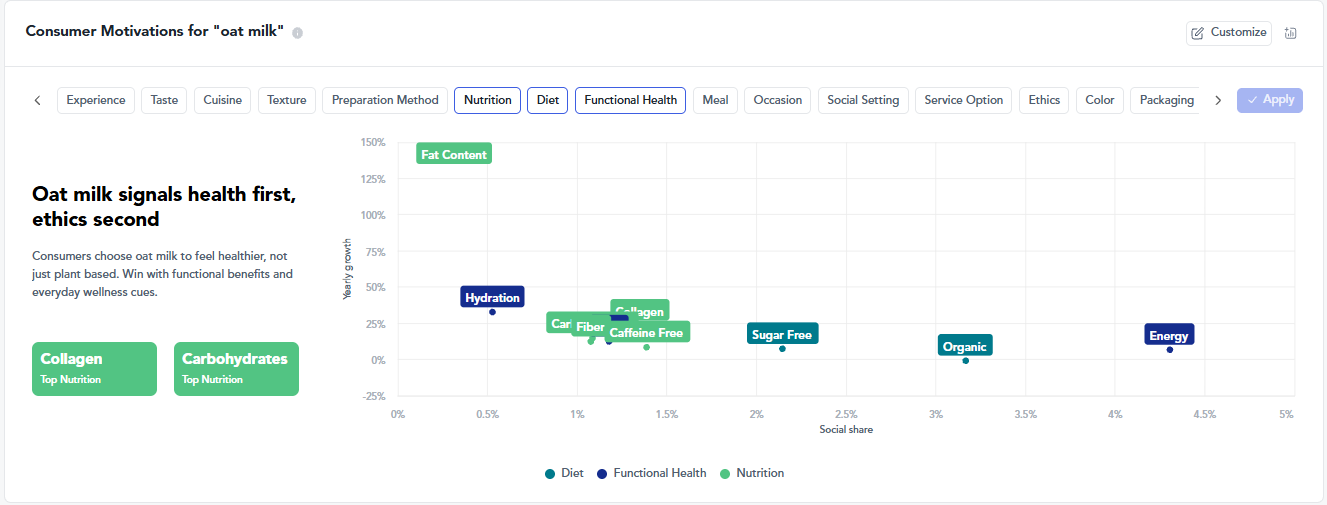This screenshot has width=1327, height=505.
Task: Click the Fat Content chart label
Action: 454,154
